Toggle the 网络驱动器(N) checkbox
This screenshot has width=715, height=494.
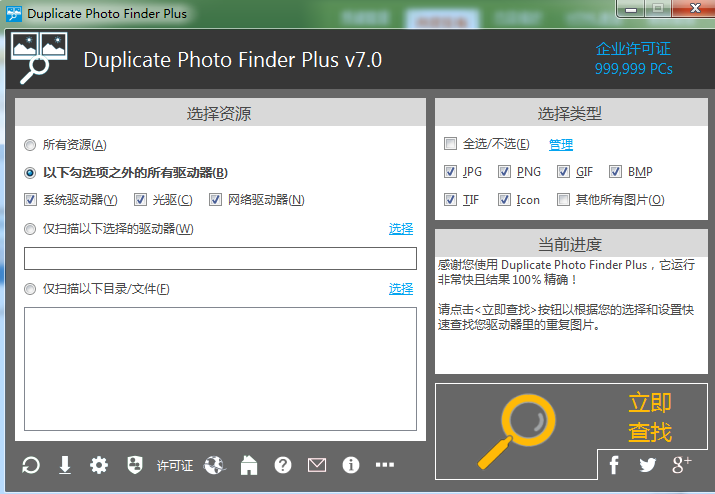[215, 200]
